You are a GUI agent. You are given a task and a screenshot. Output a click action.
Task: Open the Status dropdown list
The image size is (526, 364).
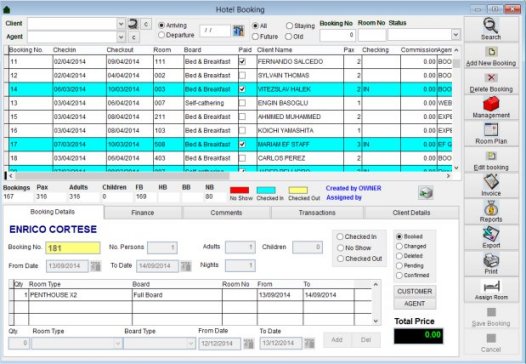tap(455, 34)
